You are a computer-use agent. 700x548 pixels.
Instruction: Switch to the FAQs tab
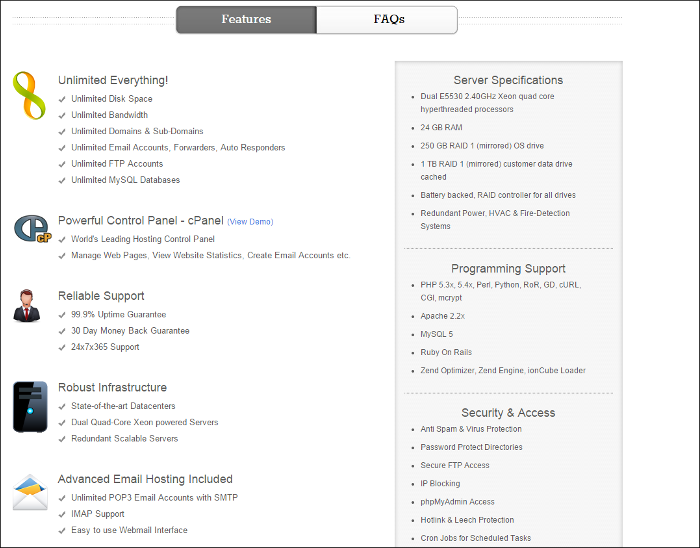[388, 19]
